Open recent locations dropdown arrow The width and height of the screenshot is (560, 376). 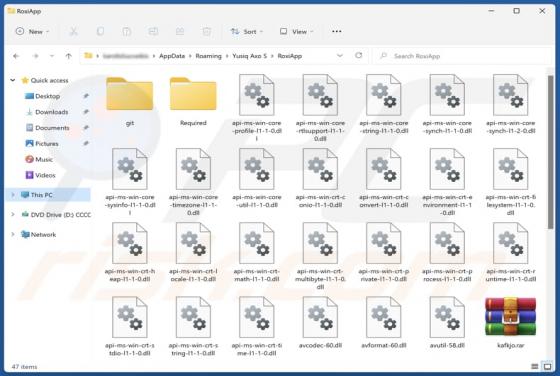52,56
